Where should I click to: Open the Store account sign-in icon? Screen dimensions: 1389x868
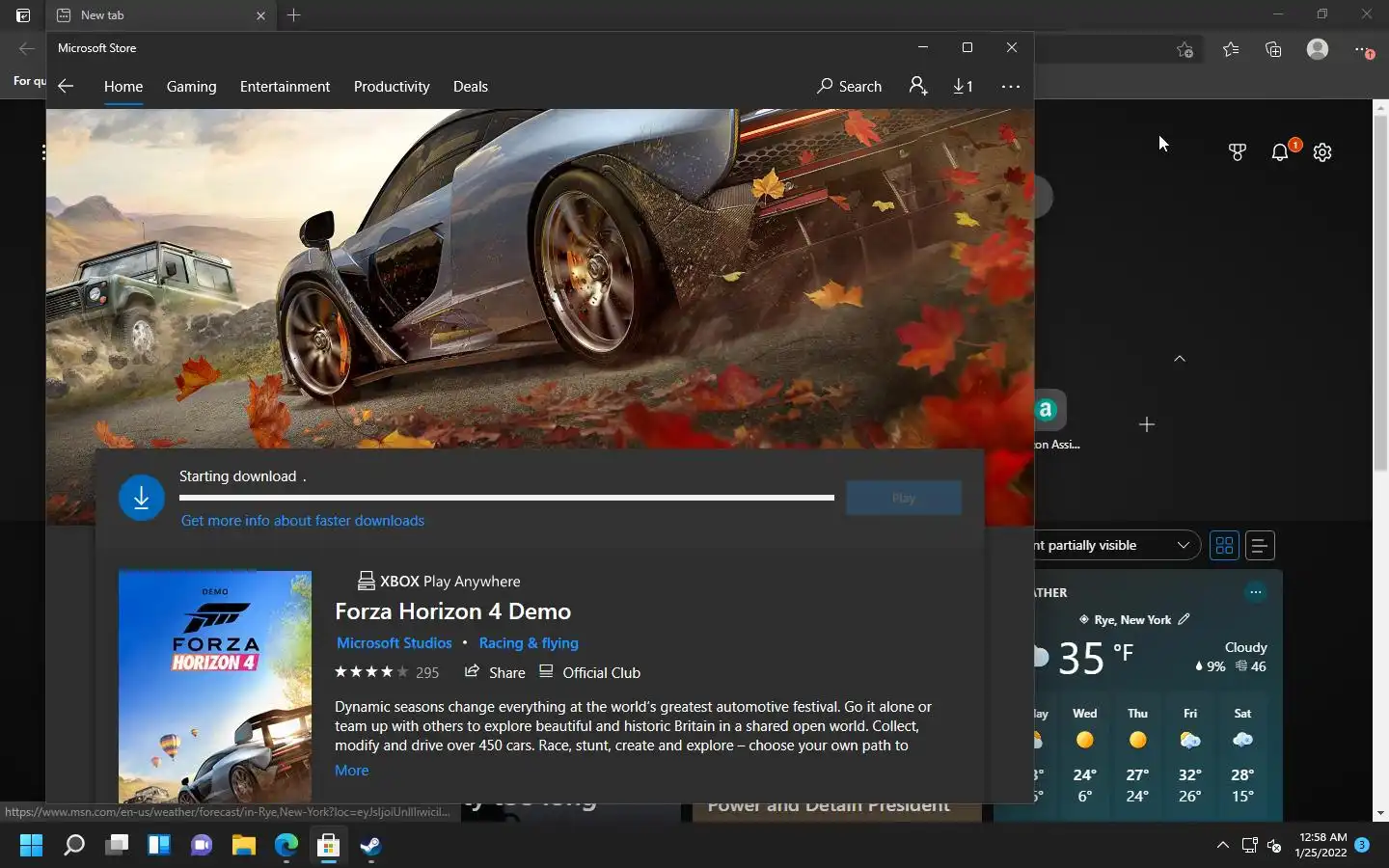[x=918, y=86]
